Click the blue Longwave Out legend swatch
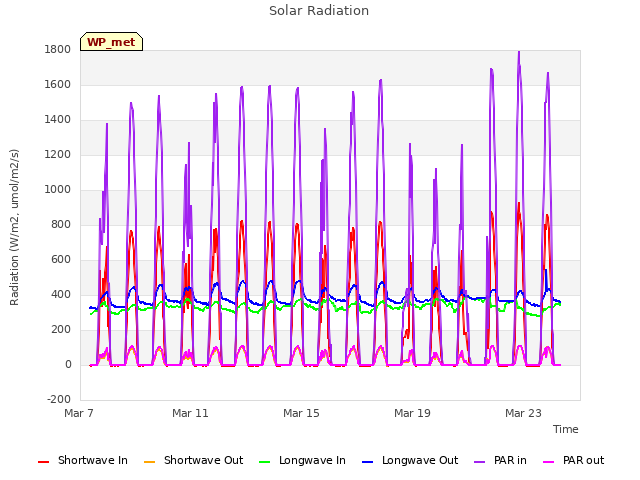640x480 pixels. pyautogui.click(x=367, y=462)
